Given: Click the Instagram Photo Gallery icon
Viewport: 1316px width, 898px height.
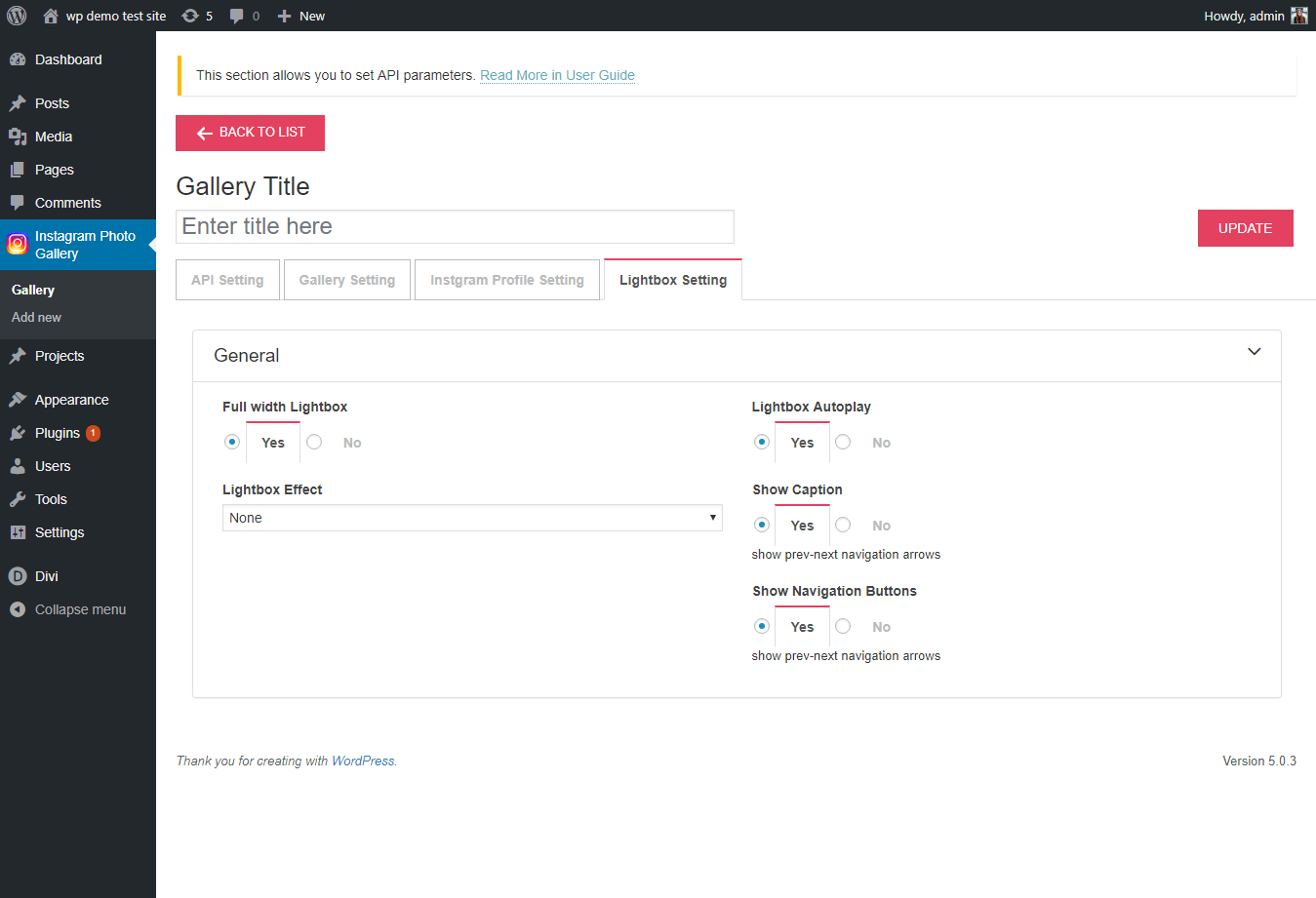Looking at the screenshot, I should click(x=17, y=244).
